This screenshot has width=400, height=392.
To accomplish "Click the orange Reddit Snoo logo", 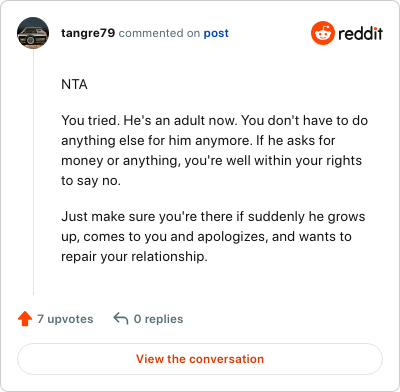I will tap(323, 33).
